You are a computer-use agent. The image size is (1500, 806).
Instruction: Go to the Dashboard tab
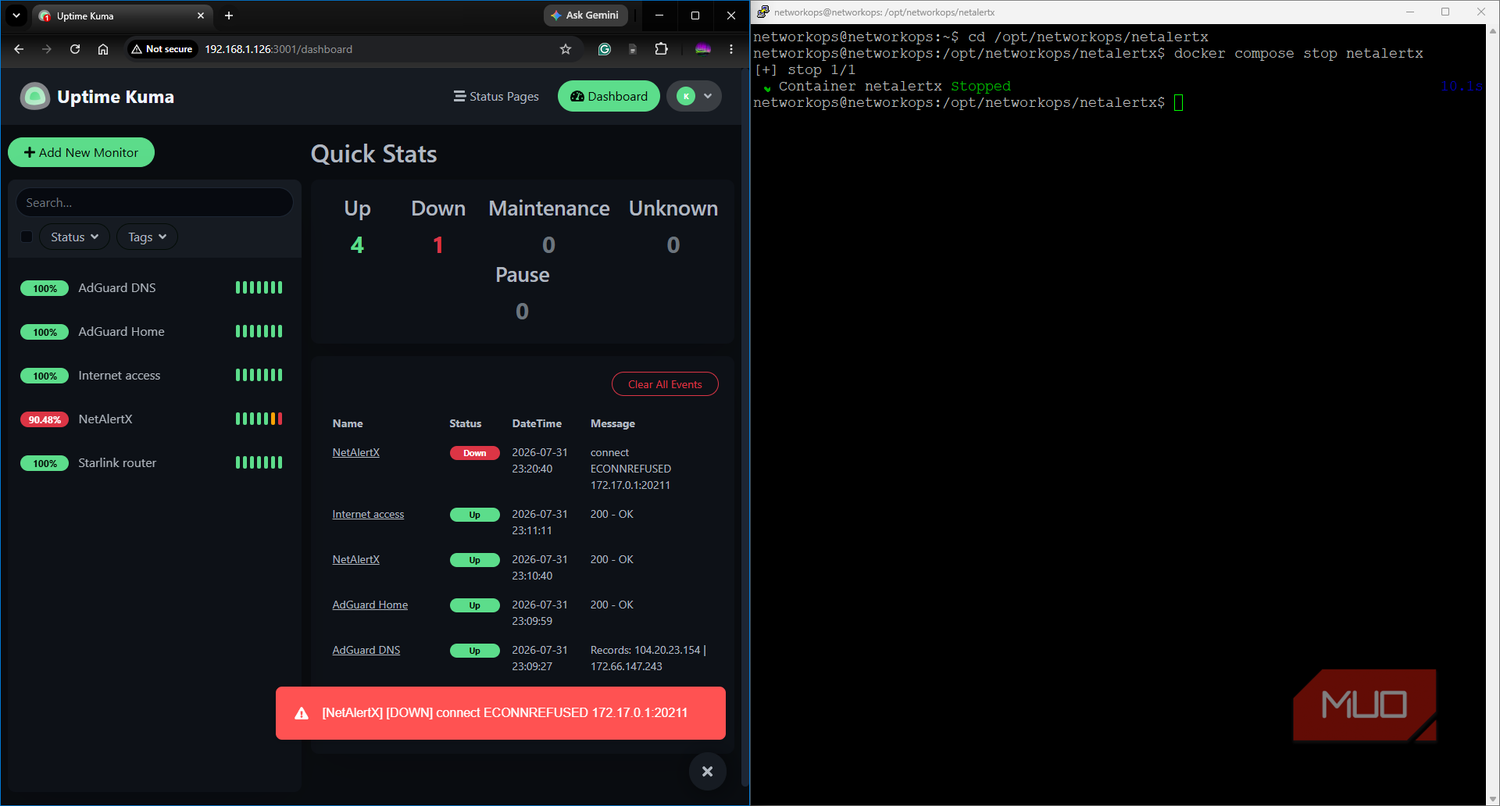(609, 96)
